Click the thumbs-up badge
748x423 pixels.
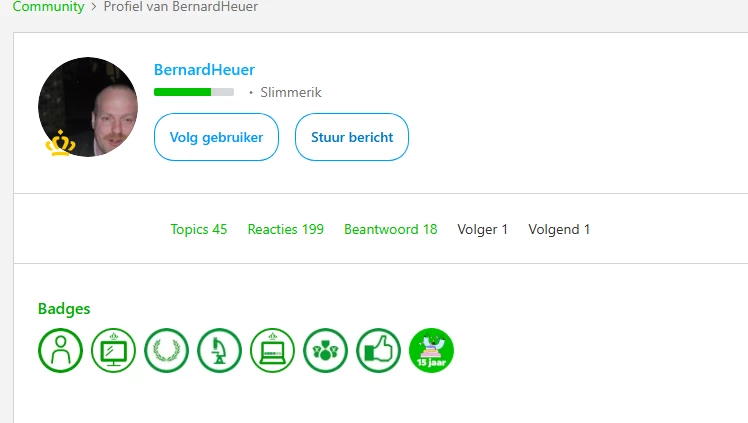378,351
